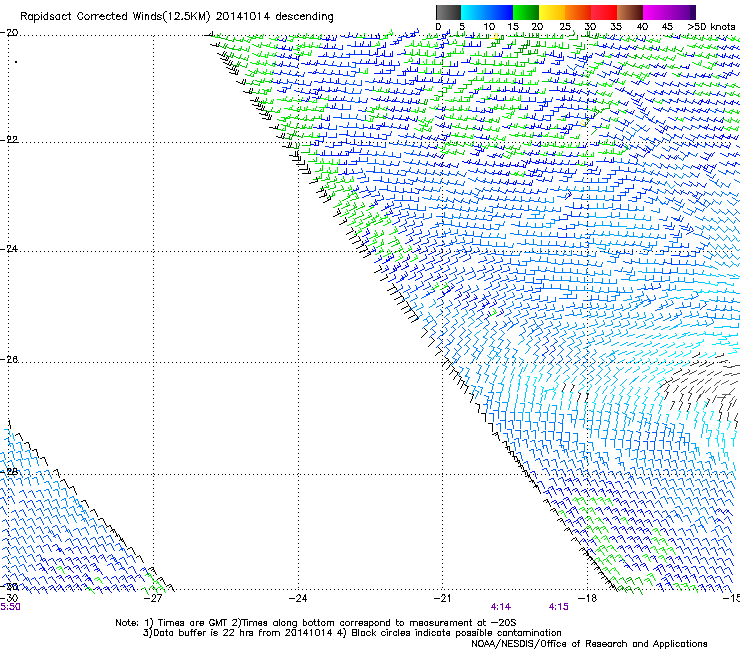Click the "0" legend scale label
The image size is (740, 650).
438,27
